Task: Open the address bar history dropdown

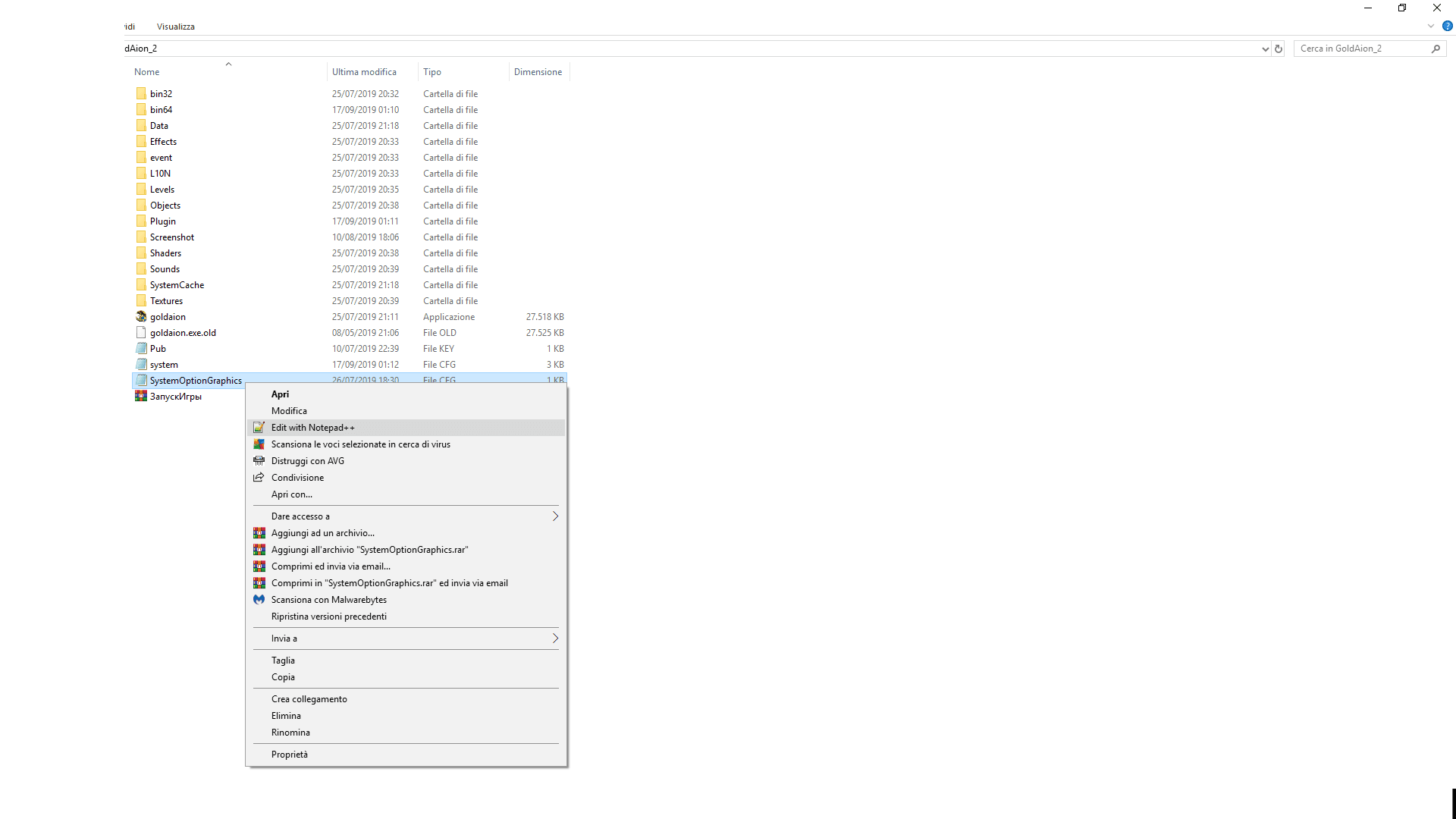Action: click(x=1265, y=49)
